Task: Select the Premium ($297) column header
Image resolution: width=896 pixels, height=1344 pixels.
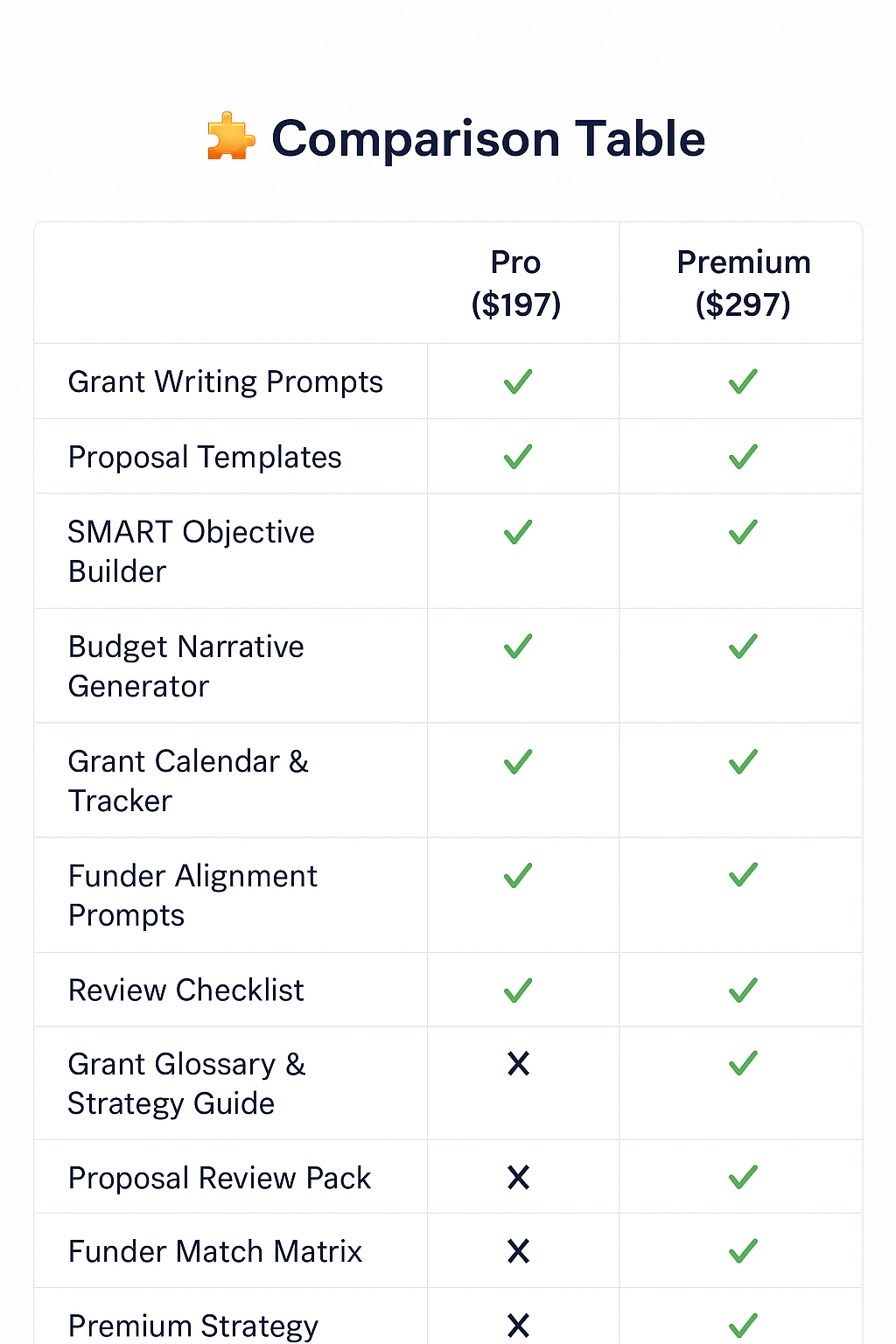Action: 743,283
